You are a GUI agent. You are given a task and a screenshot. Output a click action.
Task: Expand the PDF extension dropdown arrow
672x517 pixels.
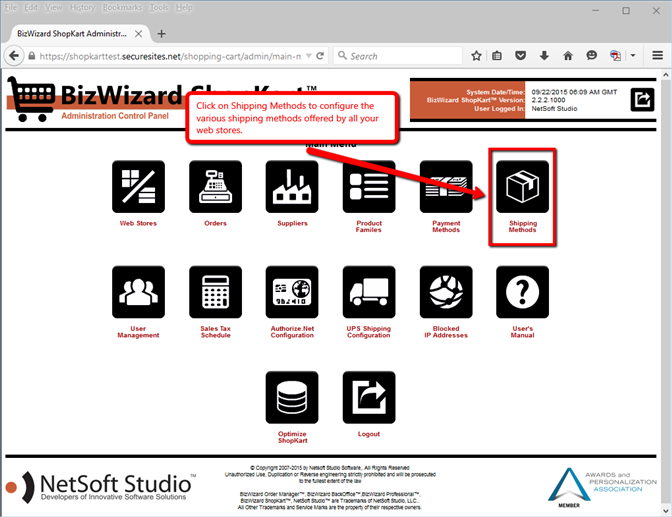pyautogui.click(x=633, y=56)
